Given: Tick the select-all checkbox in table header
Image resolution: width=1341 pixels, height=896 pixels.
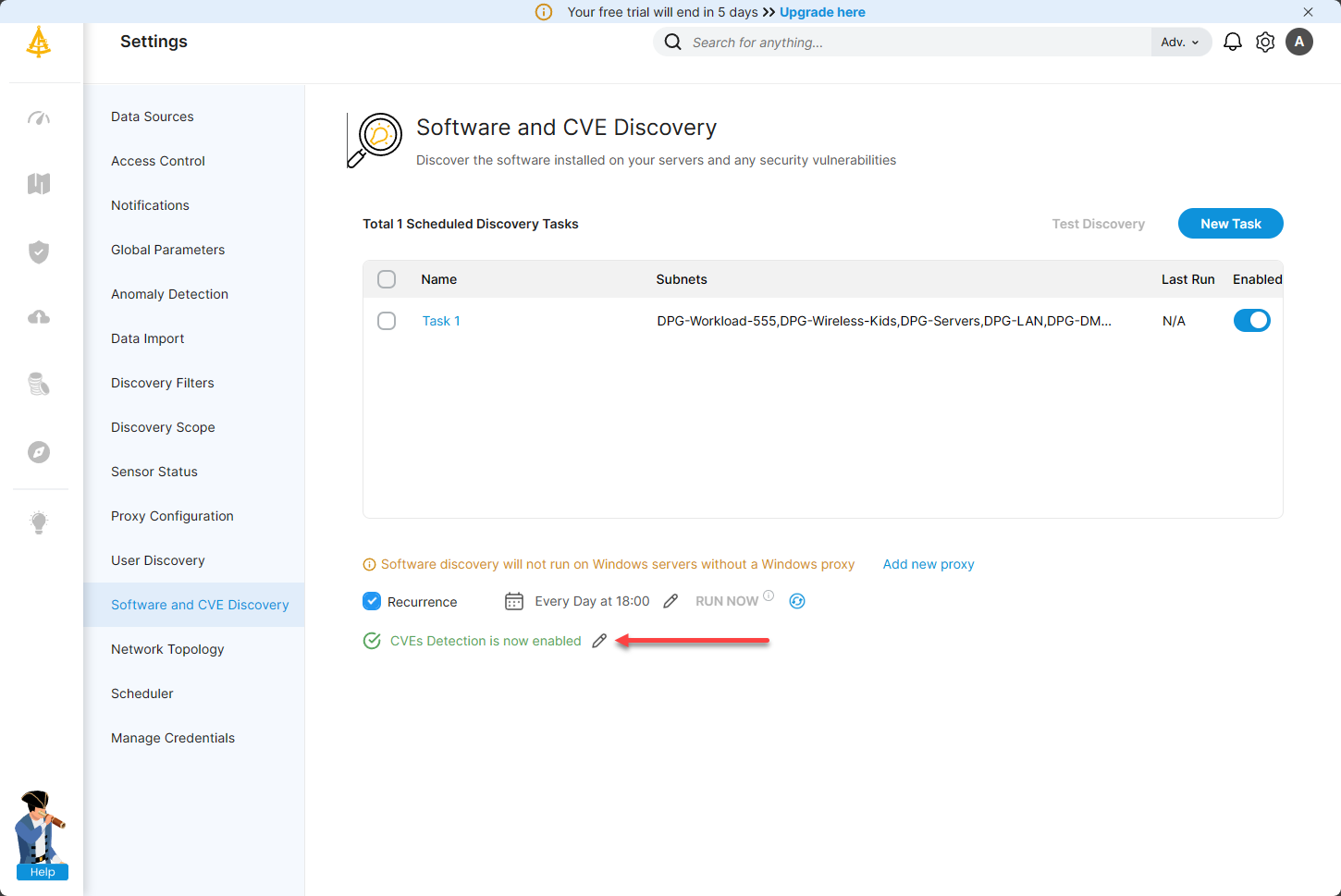Looking at the screenshot, I should point(387,279).
